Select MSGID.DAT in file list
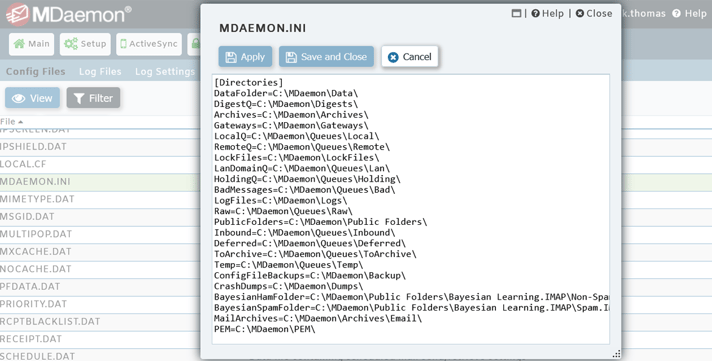Image resolution: width=712 pixels, height=361 pixels. pyautogui.click(x=27, y=217)
